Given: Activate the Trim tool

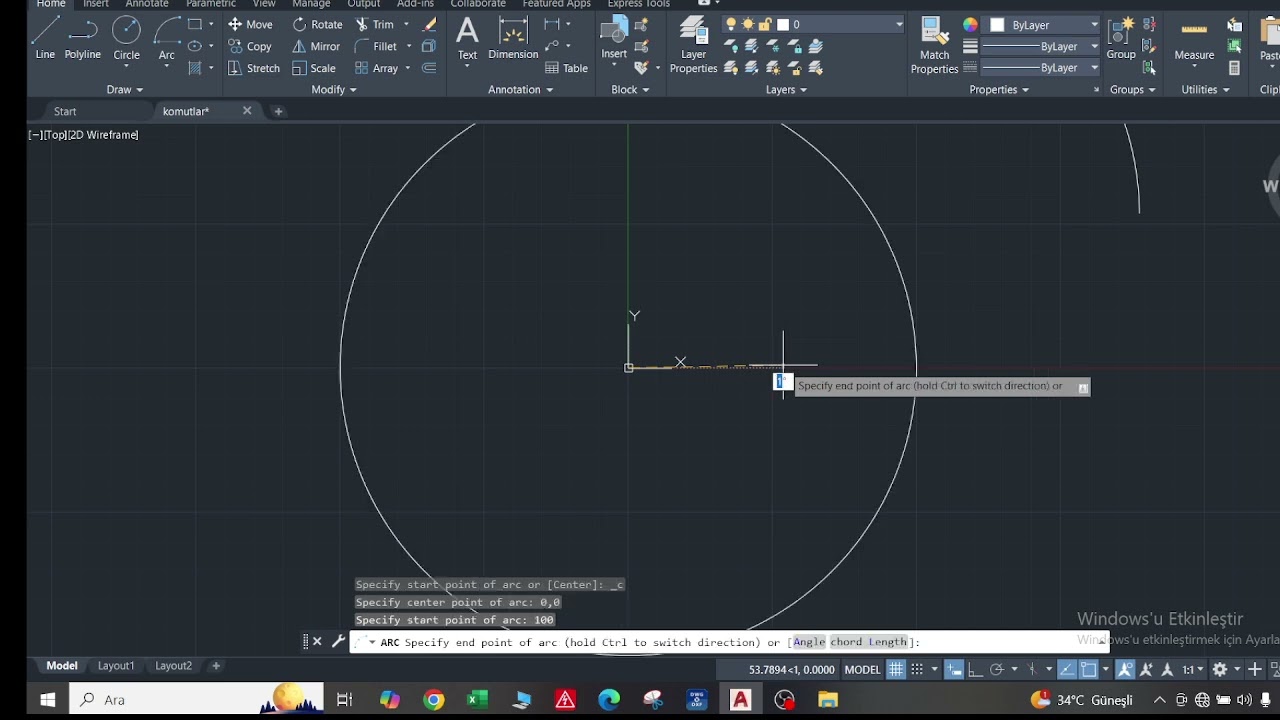Looking at the screenshot, I should (x=374, y=24).
